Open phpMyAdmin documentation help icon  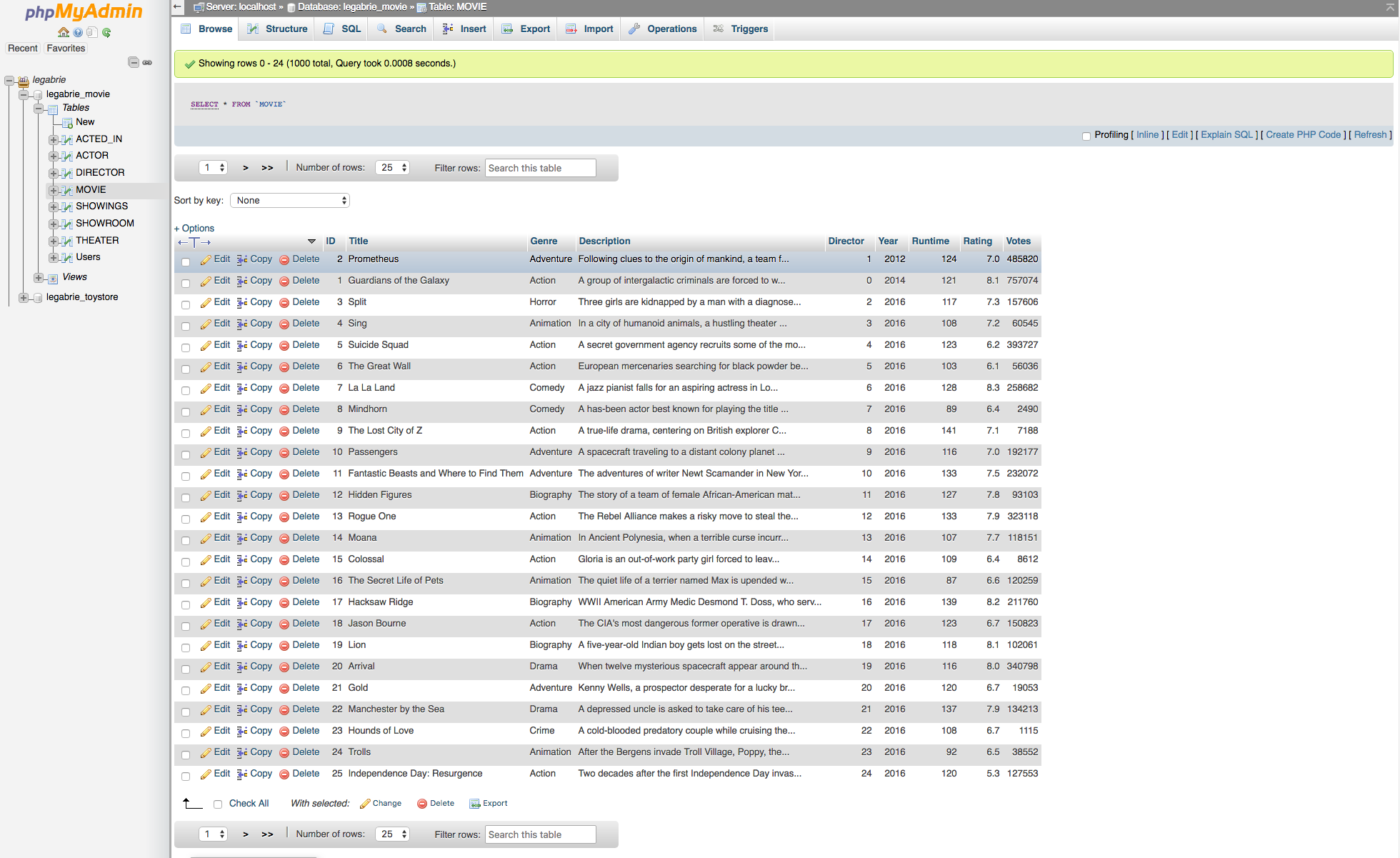[78, 32]
